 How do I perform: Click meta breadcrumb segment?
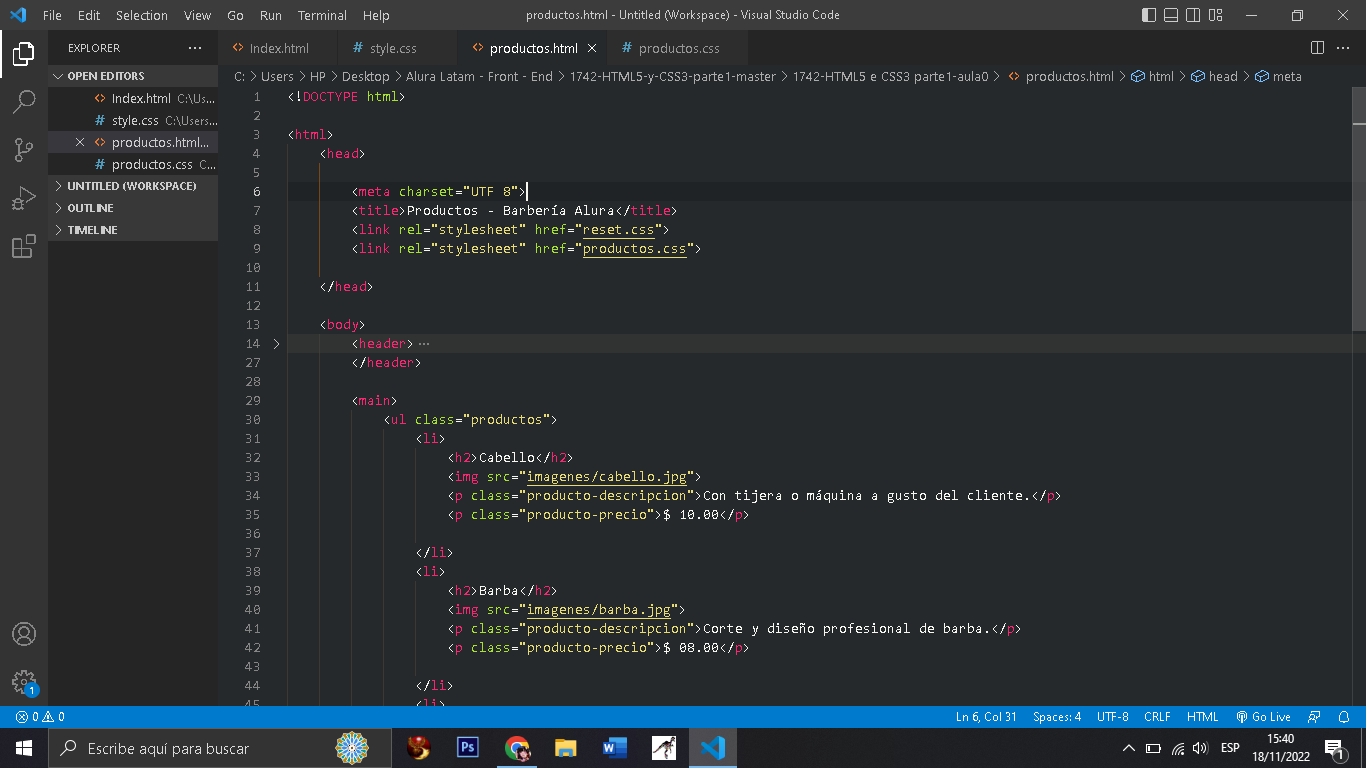[x=1278, y=76]
